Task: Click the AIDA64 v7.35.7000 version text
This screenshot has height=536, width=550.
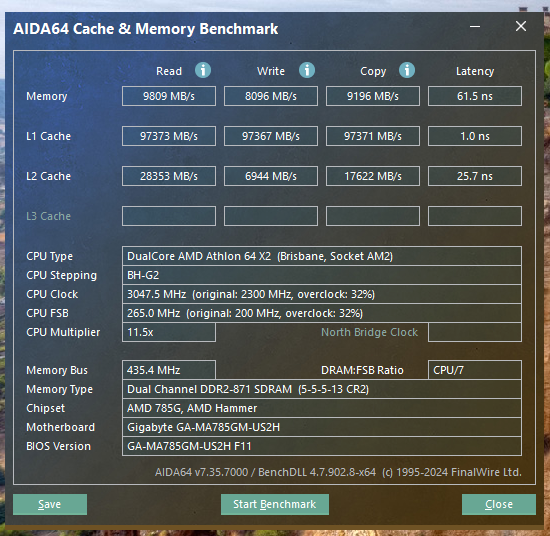Action: pos(338,472)
